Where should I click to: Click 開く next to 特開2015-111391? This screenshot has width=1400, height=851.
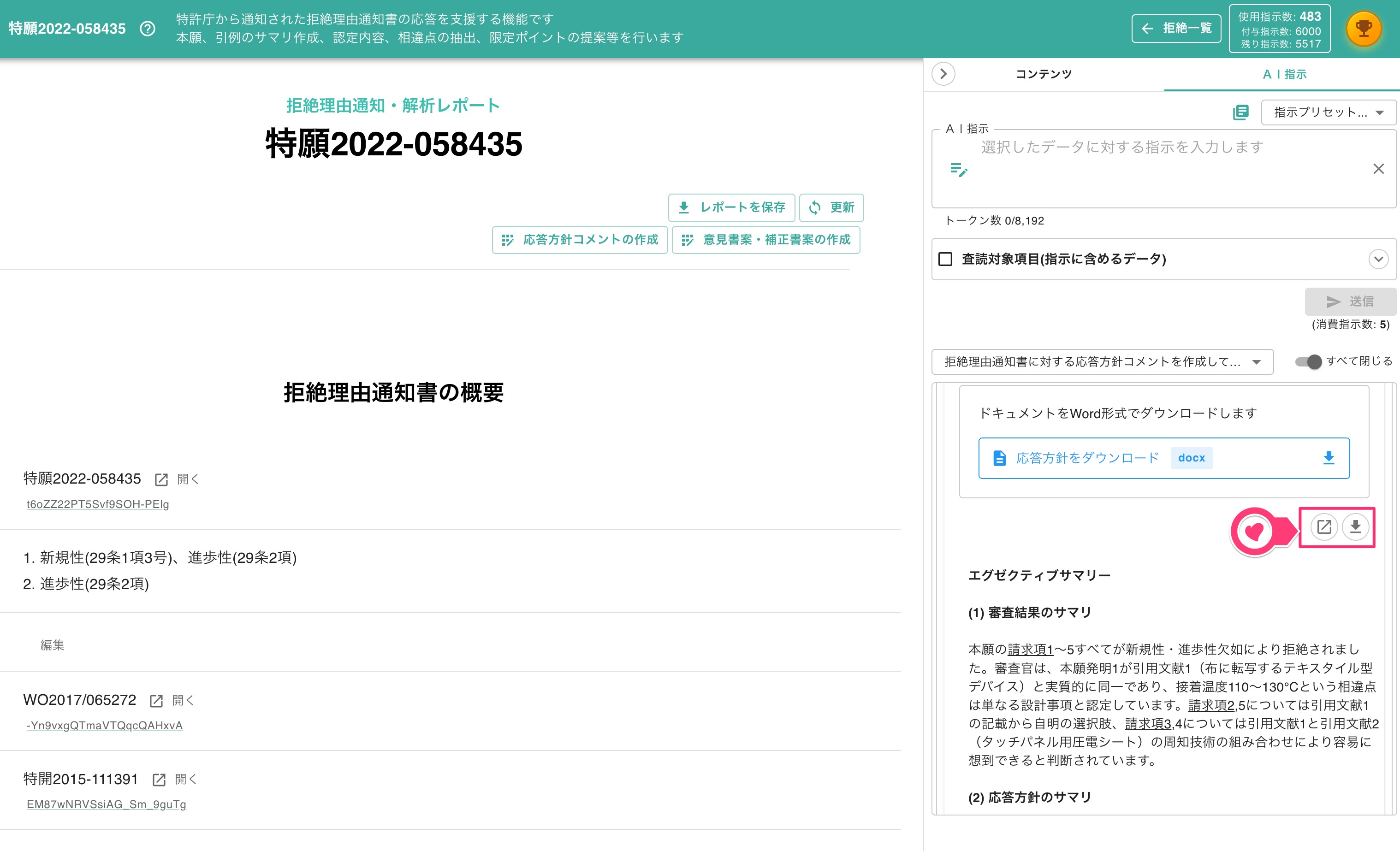pos(186,779)
